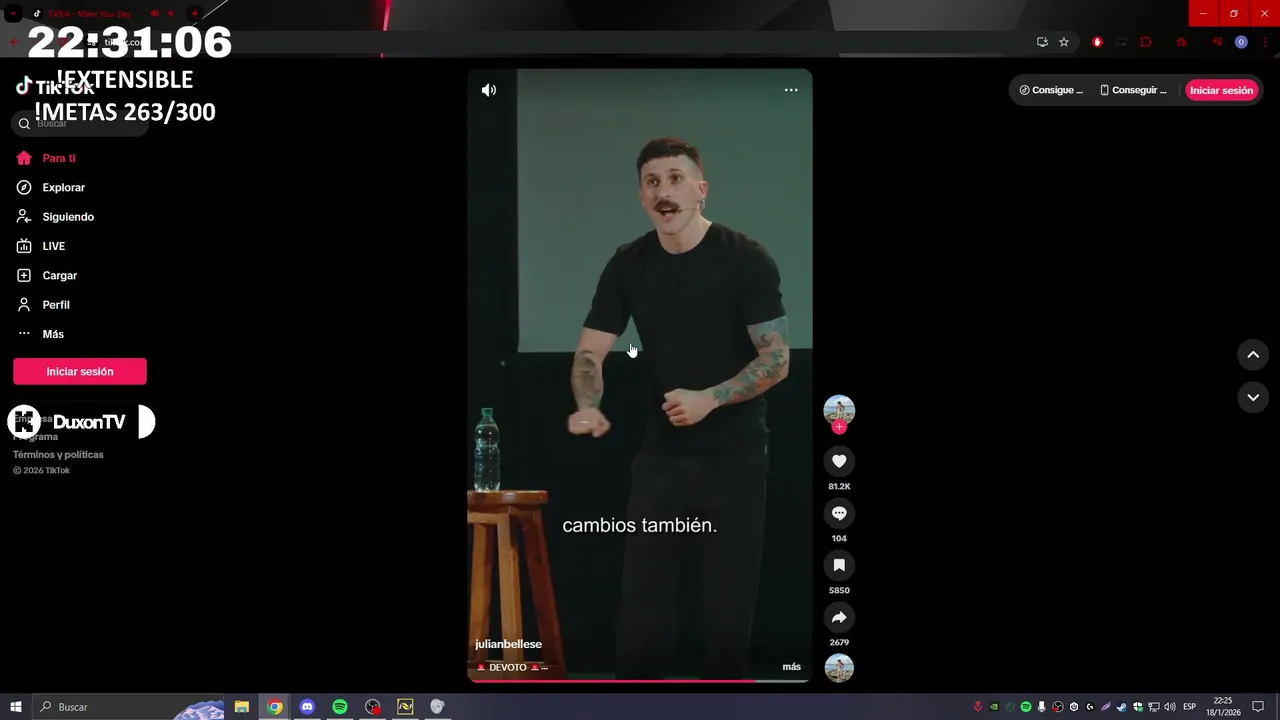Bookmark this page with the star icon

coord(1064,42)
